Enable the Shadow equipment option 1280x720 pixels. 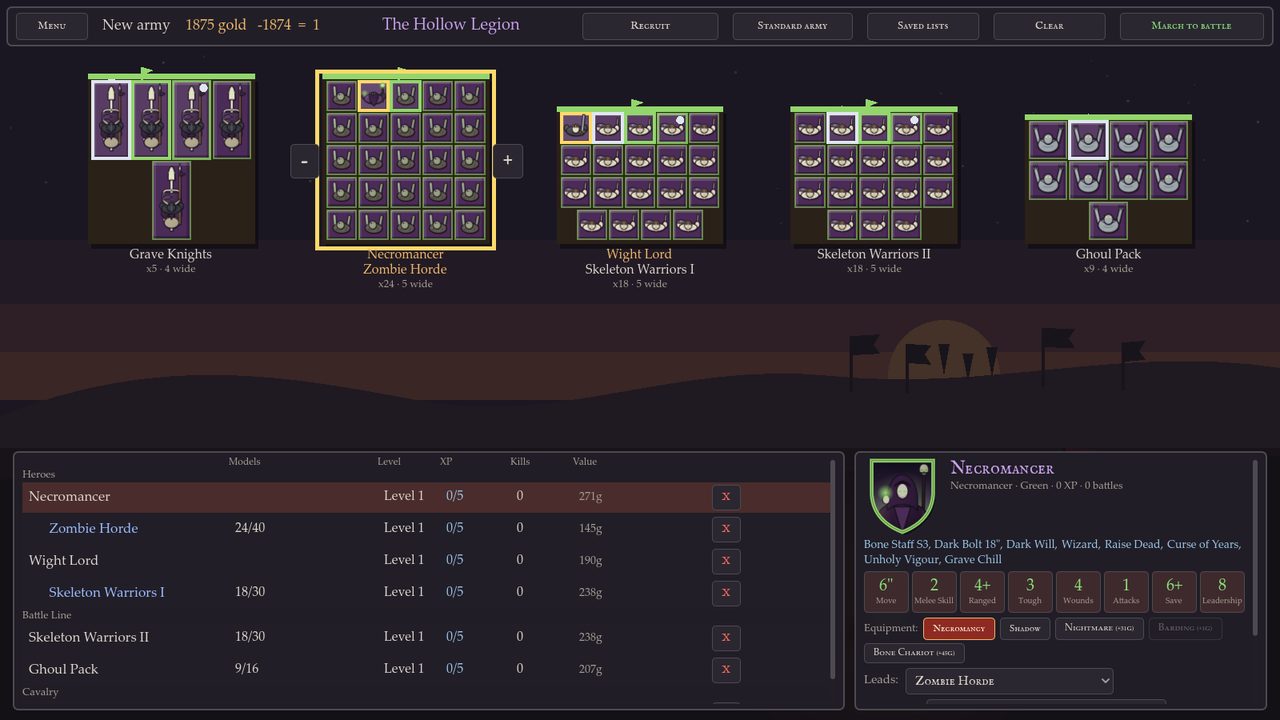tap(1025, 628)
